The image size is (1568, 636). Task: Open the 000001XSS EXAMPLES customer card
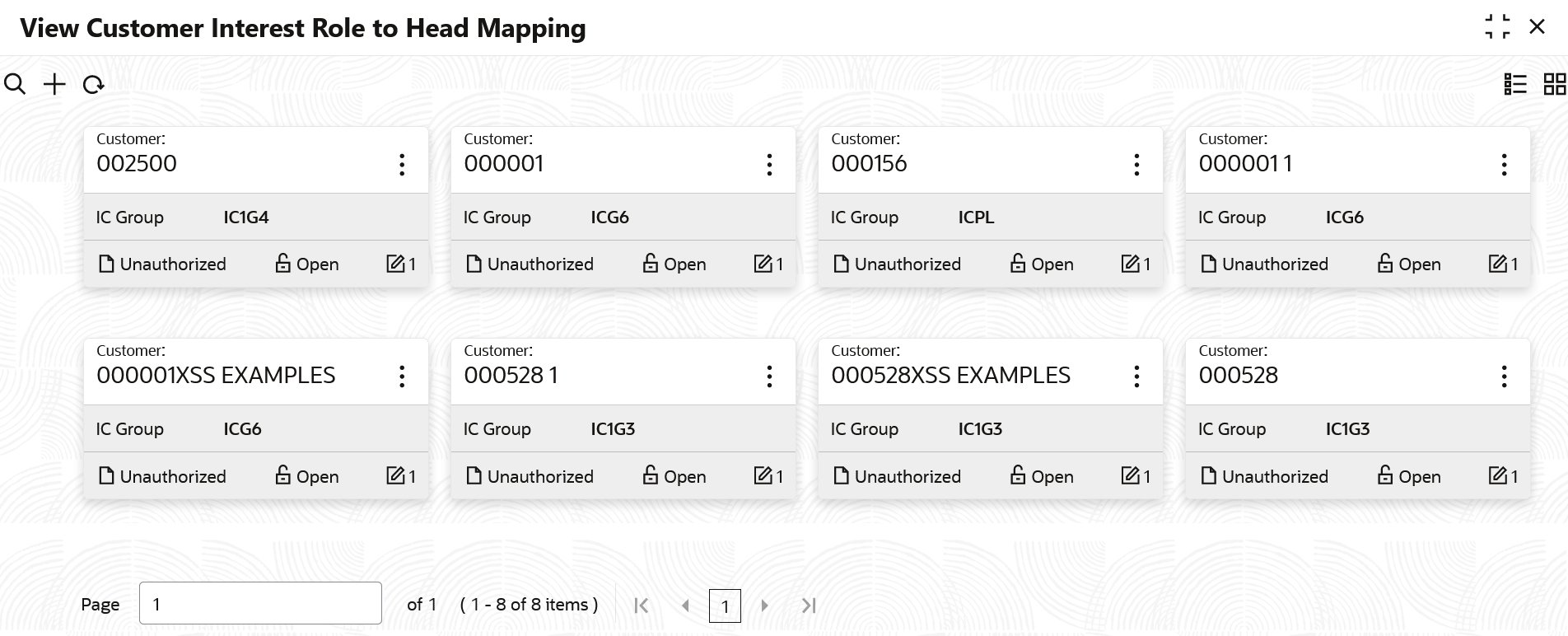coord(216,376)
